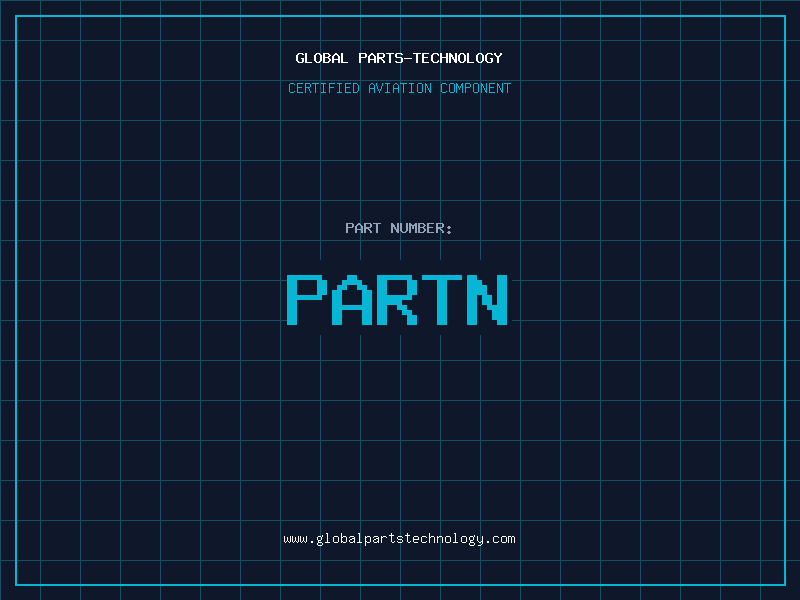Click the cyan frame's top-left corner
The image size is (800, 600).
pos(16,16)
